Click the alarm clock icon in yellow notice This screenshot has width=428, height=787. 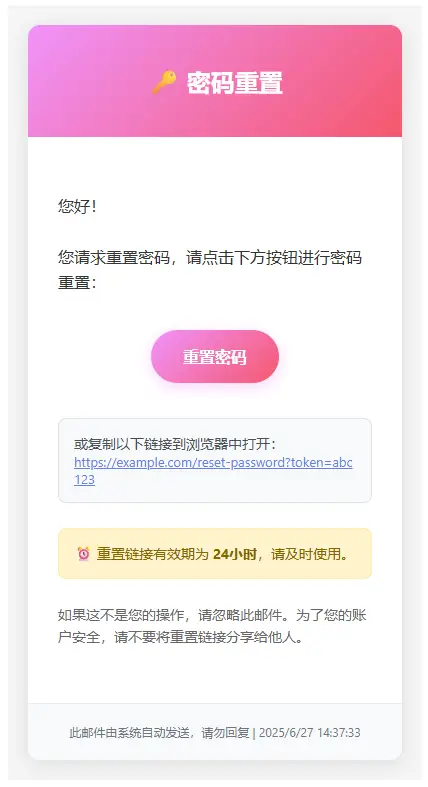(x=84, y=554)
